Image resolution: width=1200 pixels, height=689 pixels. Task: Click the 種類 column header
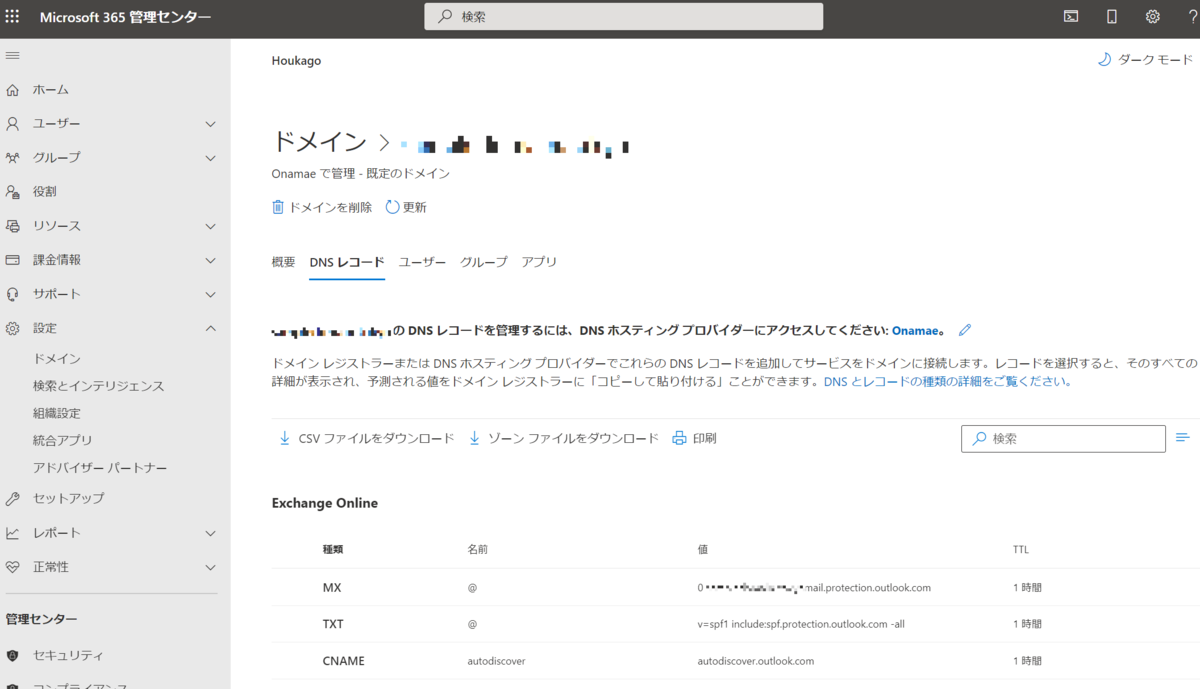coord(333,549)
